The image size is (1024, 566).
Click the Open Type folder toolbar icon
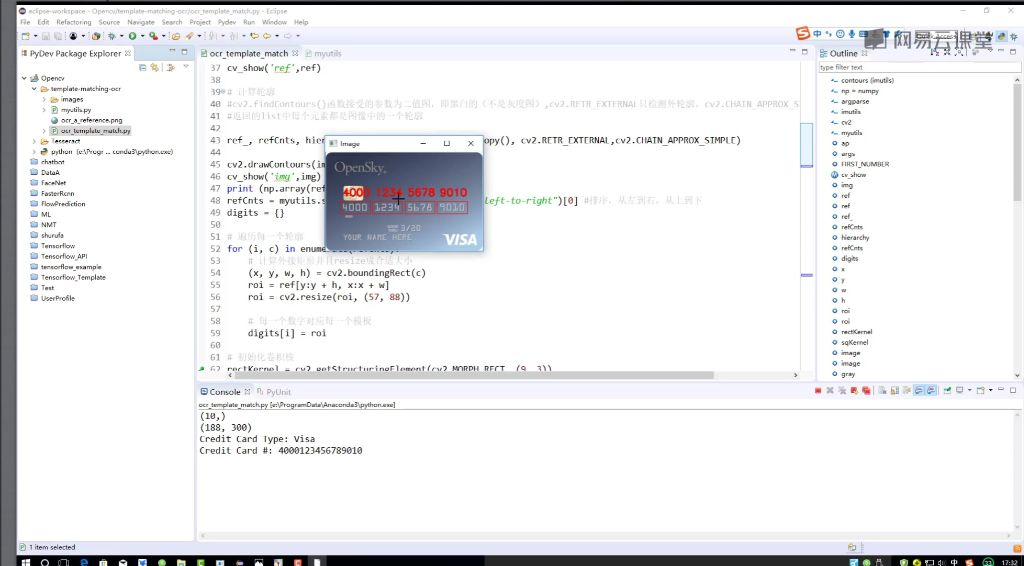click(175, 36)
